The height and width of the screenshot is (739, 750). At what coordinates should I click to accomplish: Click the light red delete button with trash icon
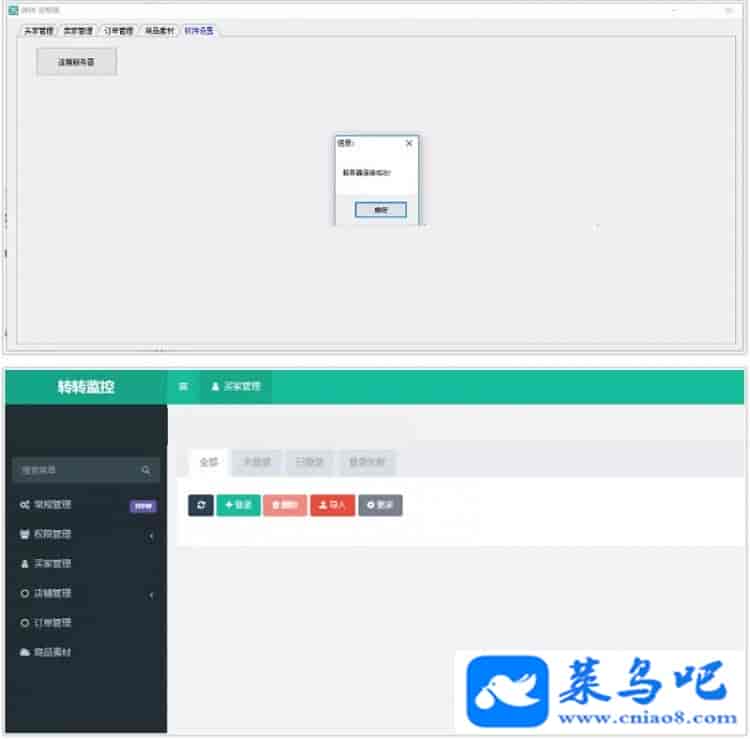click(x=285, y=505)
